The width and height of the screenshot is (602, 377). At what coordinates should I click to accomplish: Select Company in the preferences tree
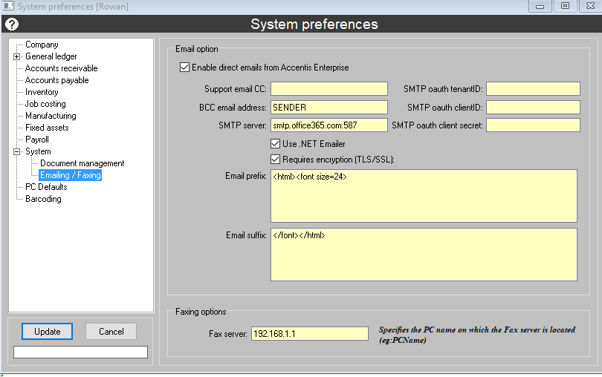[41, 45]
